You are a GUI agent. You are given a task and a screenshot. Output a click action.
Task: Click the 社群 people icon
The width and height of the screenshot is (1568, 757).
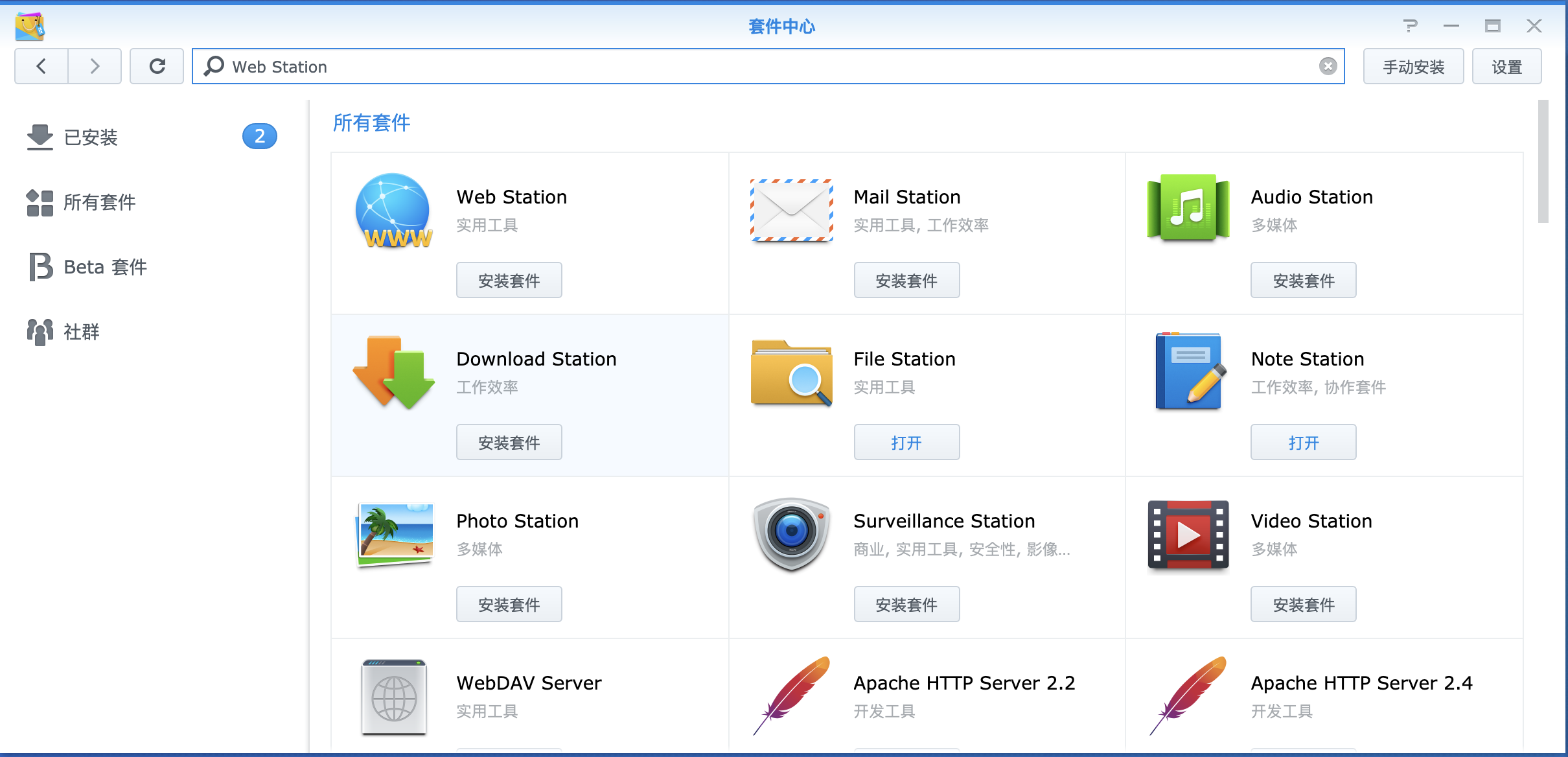tap(40, 332)
